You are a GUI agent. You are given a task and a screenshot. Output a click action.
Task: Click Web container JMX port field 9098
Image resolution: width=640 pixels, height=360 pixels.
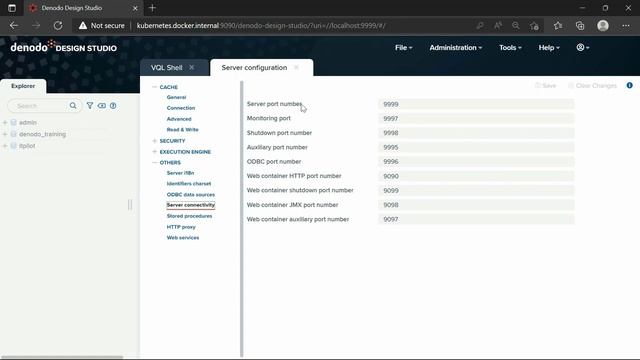[x=476, y=205]
